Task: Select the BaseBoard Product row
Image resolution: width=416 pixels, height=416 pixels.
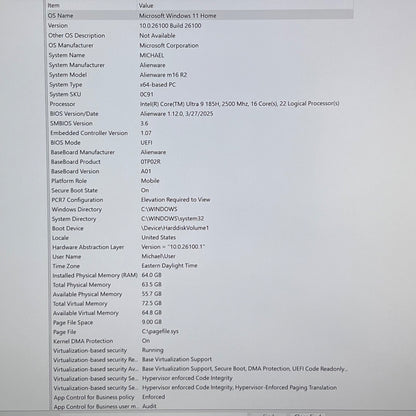Action: [201, 161]
